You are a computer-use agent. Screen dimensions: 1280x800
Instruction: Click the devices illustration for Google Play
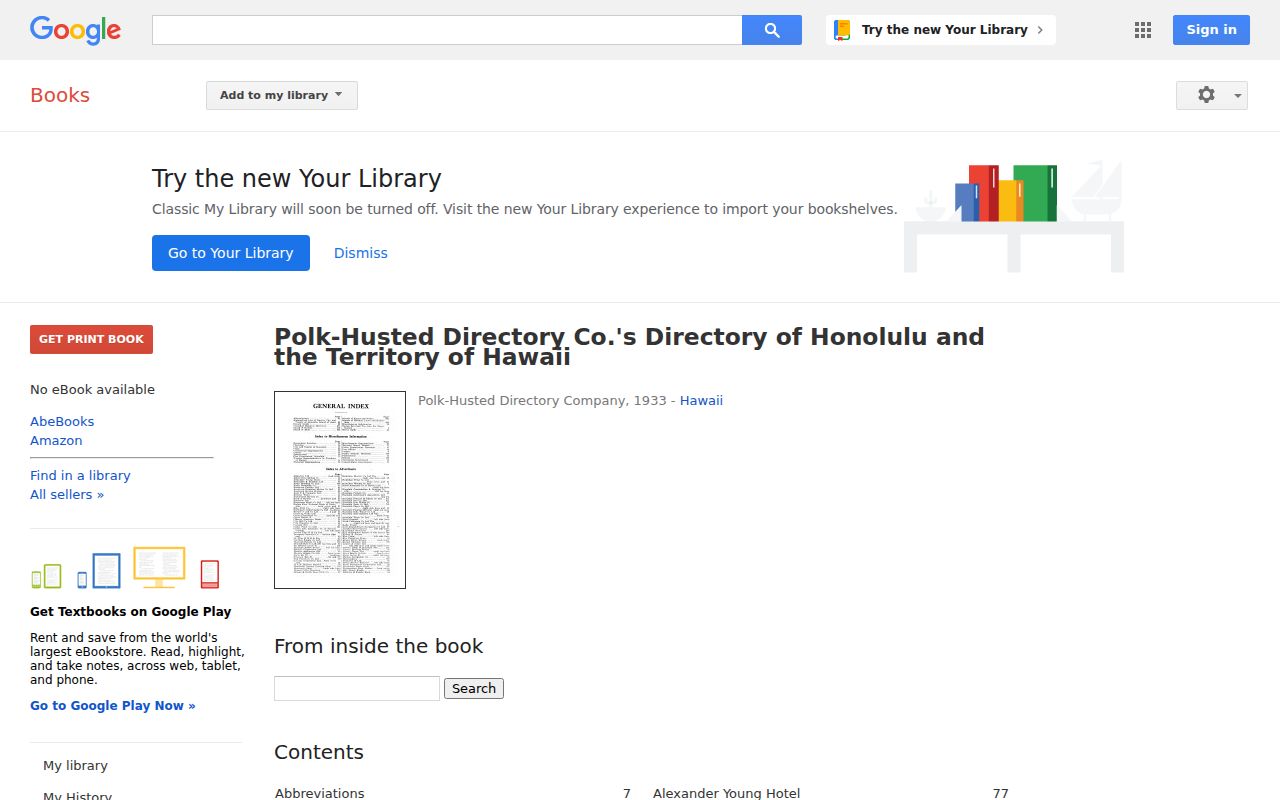[125, 568]
